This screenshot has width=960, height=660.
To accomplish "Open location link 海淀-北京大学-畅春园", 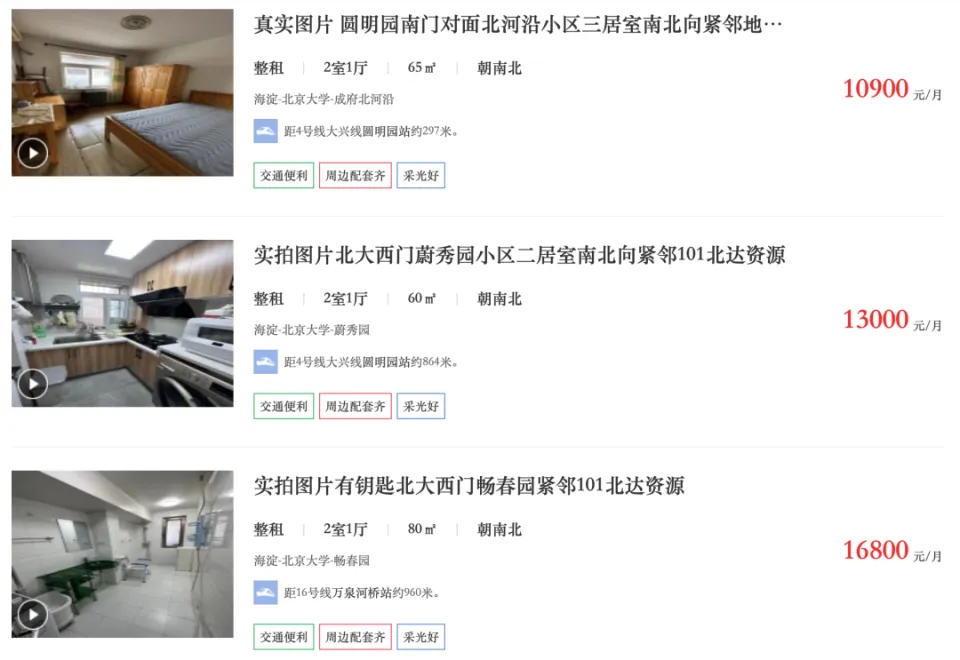I will click(312, 561).
